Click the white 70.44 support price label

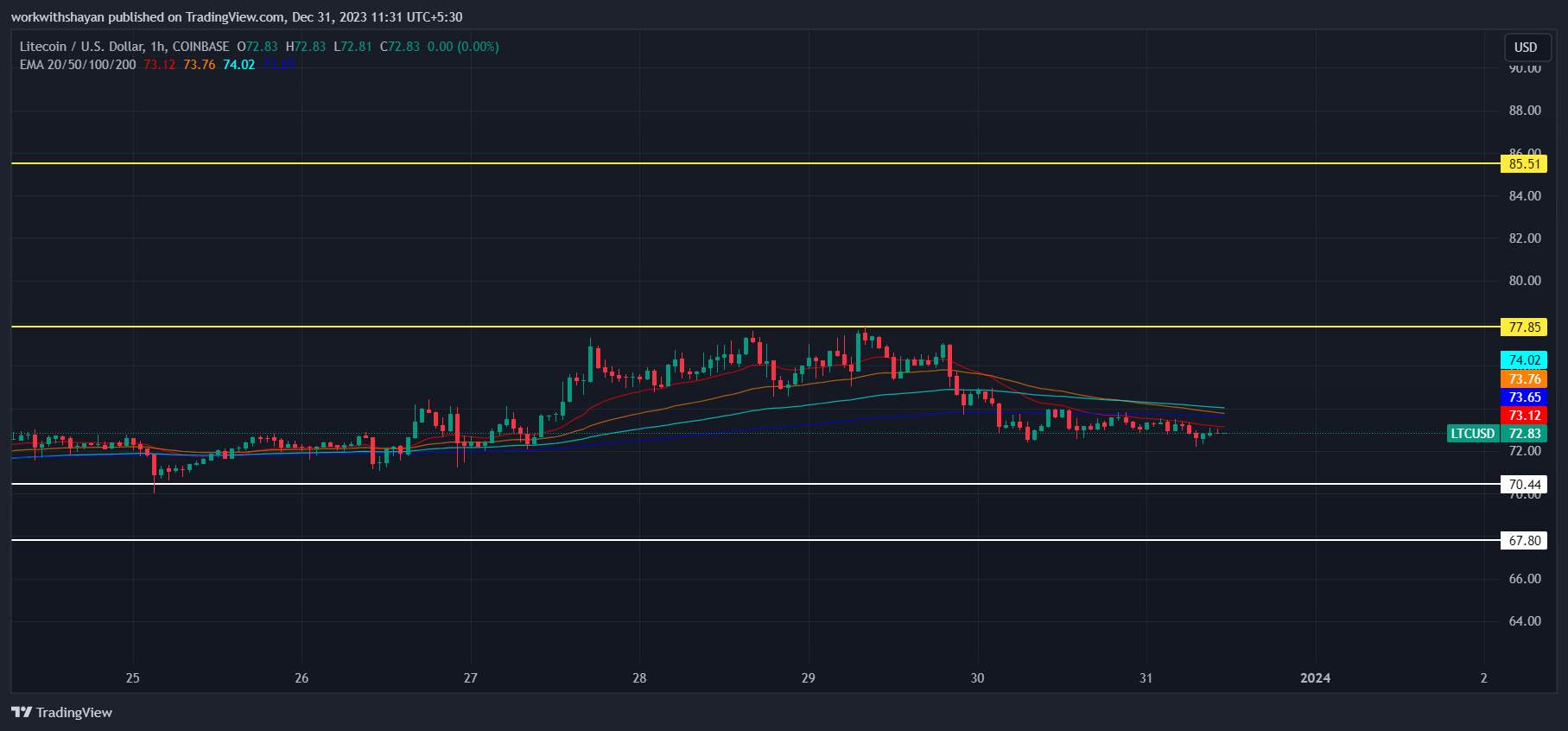(1524, 485)
